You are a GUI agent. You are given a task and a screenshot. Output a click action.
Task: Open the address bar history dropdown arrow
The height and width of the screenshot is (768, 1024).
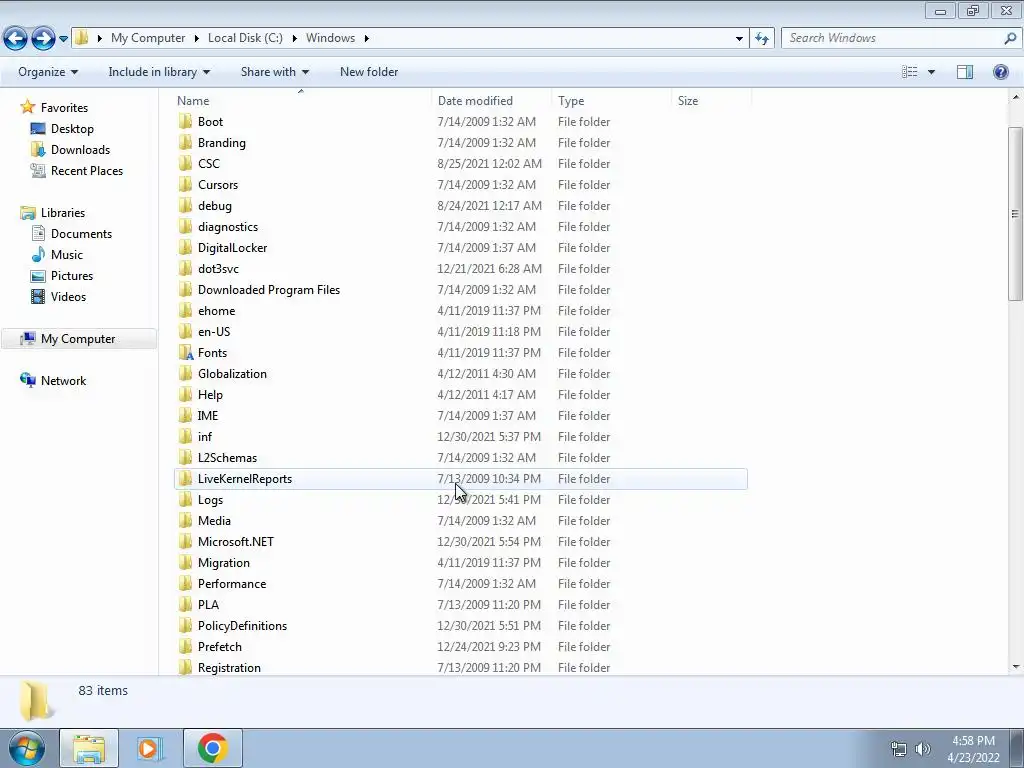(x=739, y=39)
